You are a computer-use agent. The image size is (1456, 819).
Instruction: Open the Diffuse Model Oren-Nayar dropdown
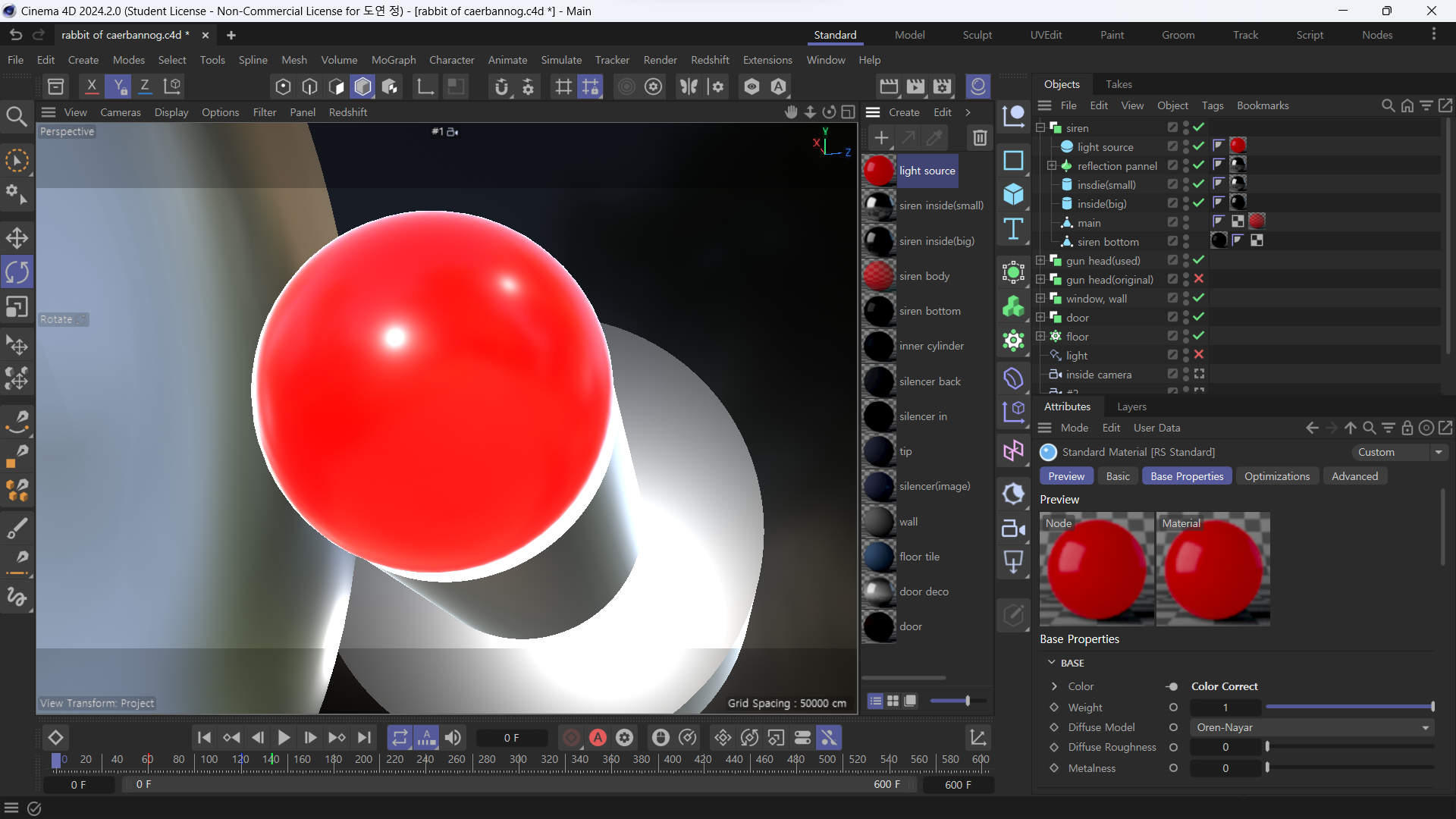point(1311,727)
